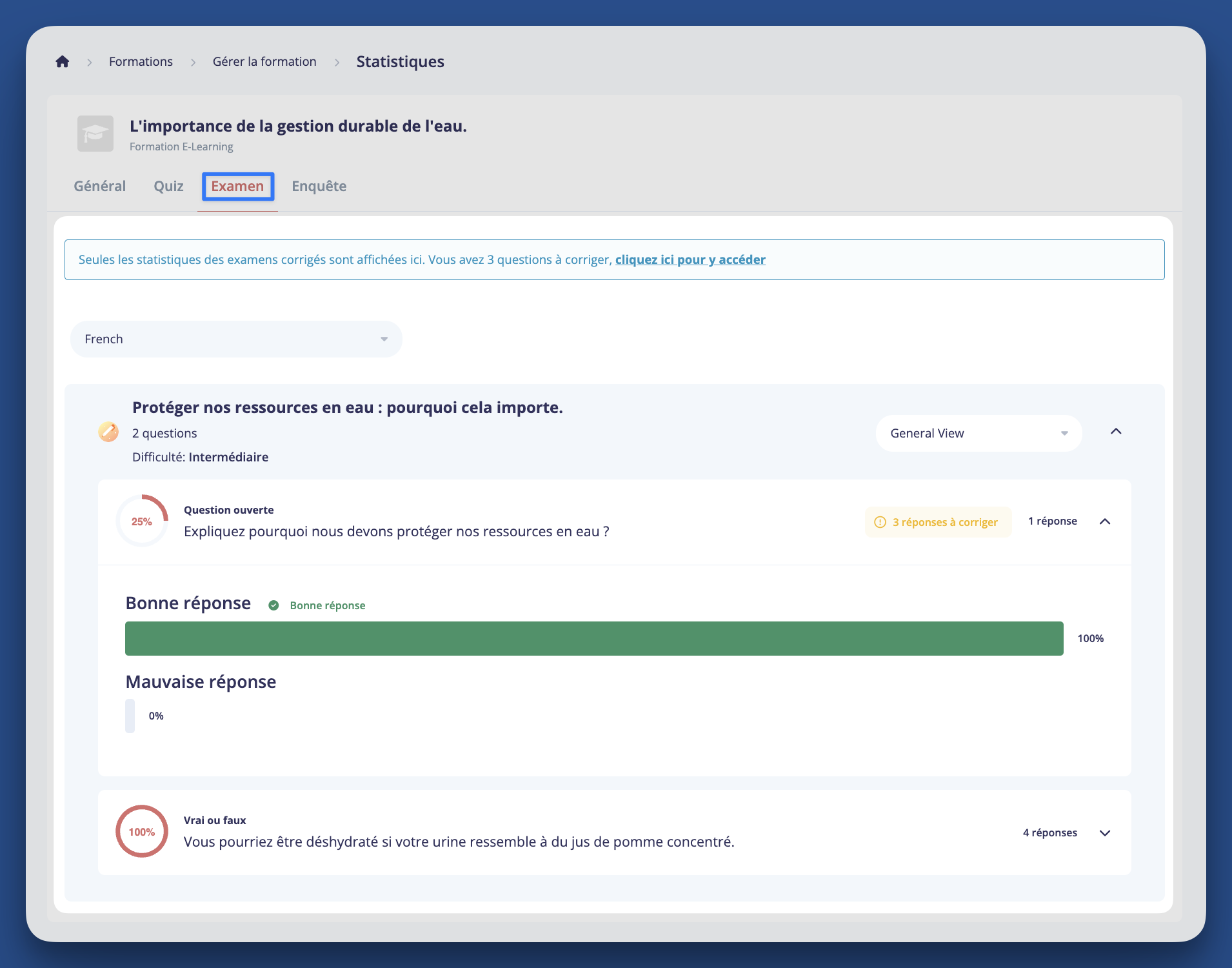Click the warning icon in the corrections badge
The image size is (1232, 968).
pos(881,522)
